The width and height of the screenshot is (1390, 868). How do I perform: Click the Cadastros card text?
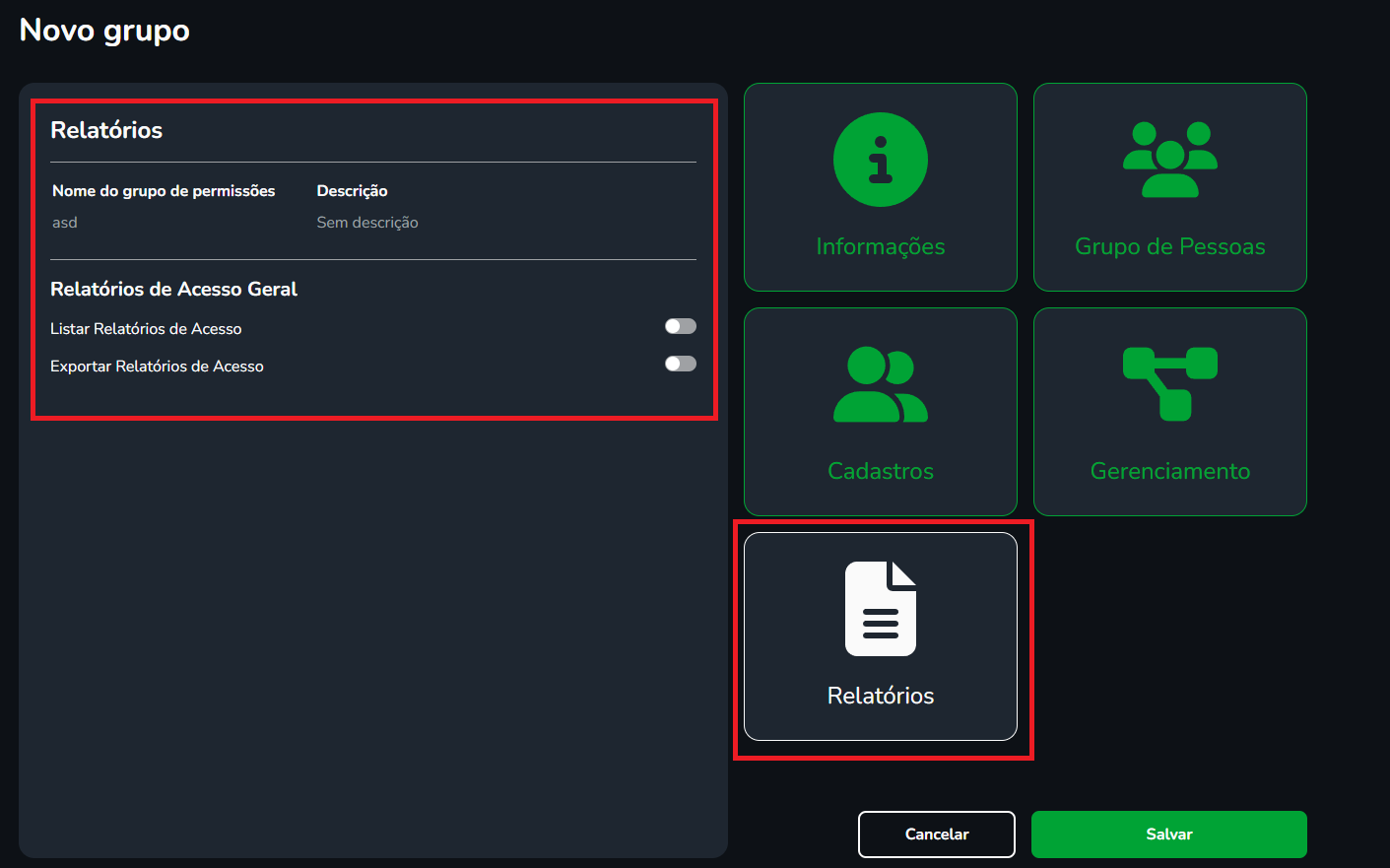pyautogui.click(x=880, y=471)
